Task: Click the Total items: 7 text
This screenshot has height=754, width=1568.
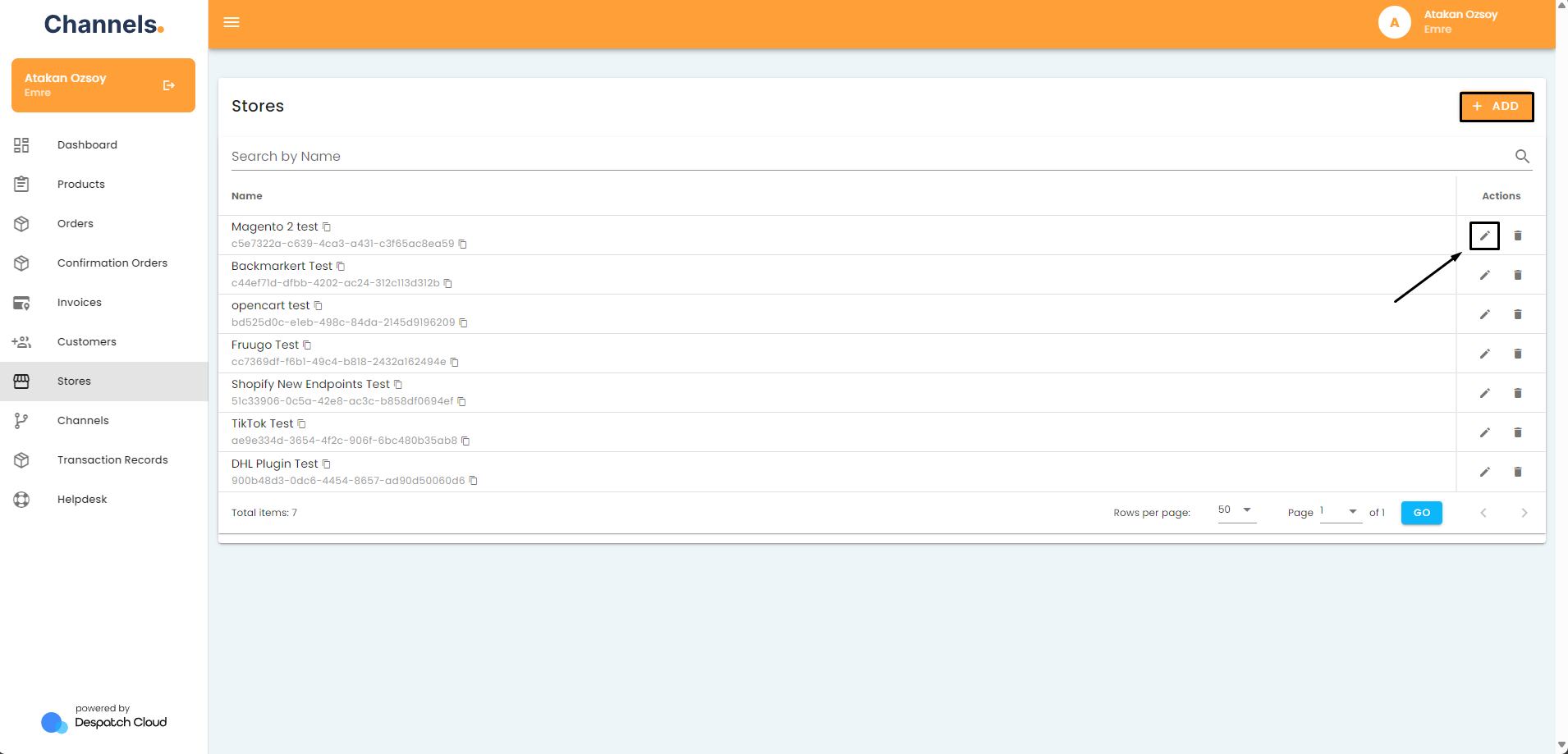Action: (264, 513)
